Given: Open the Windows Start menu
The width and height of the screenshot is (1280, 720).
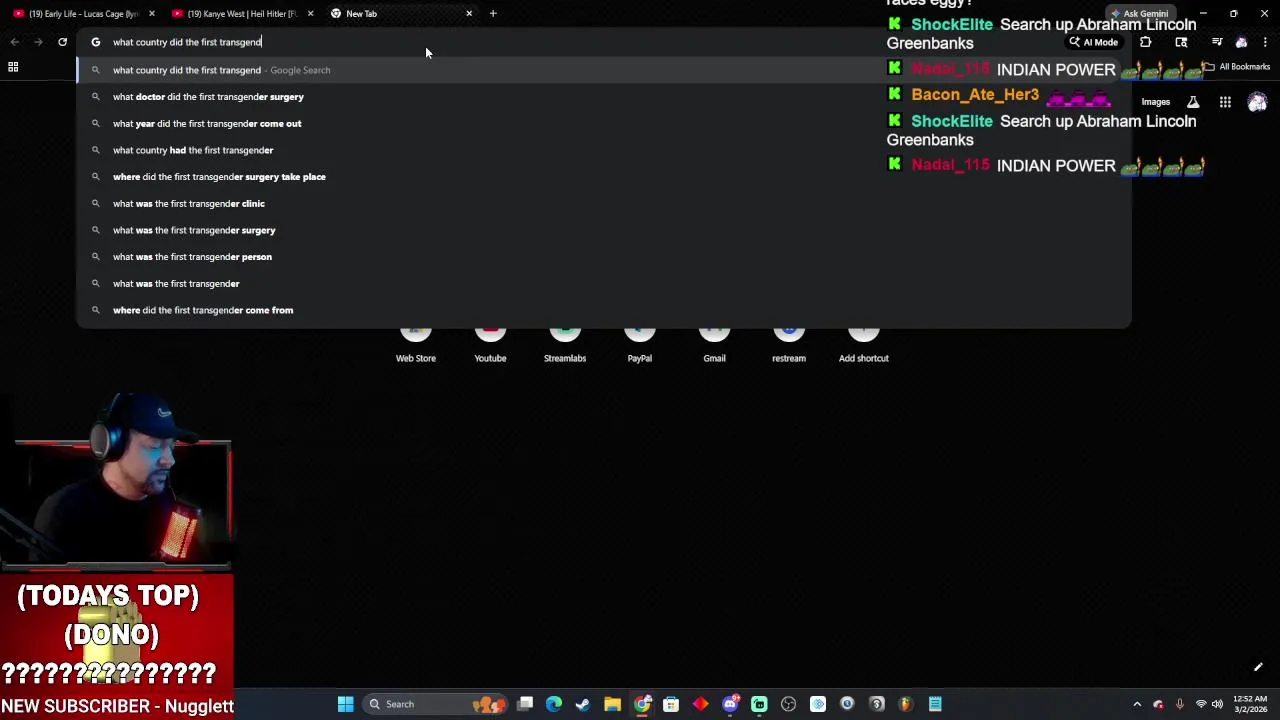Looking at the screenshot, I should [x=345, y=704].
